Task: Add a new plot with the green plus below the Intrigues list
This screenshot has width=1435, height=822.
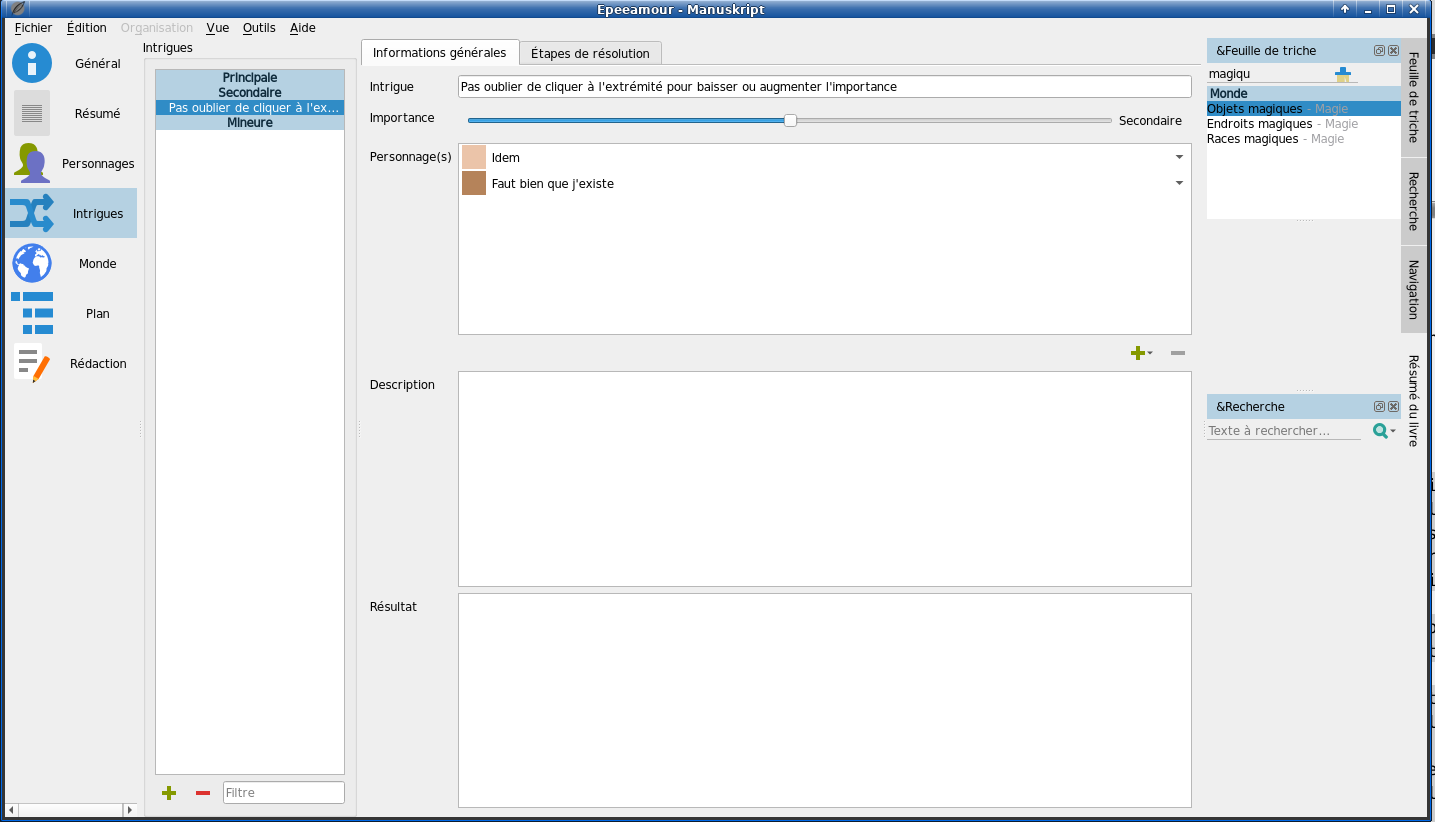Action: point(169,793)
